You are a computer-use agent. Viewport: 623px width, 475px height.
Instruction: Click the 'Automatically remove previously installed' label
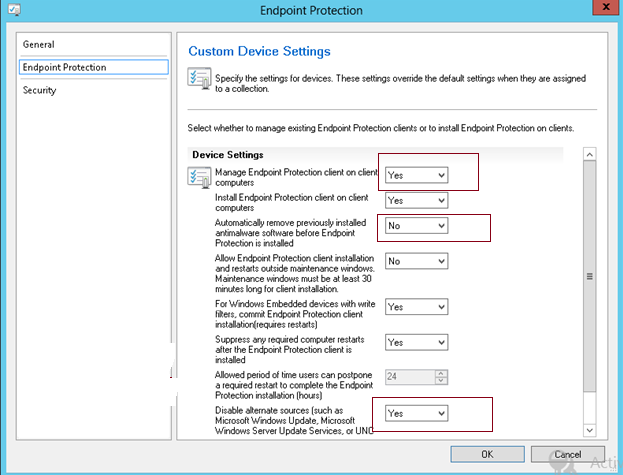[x=290, y=233]
